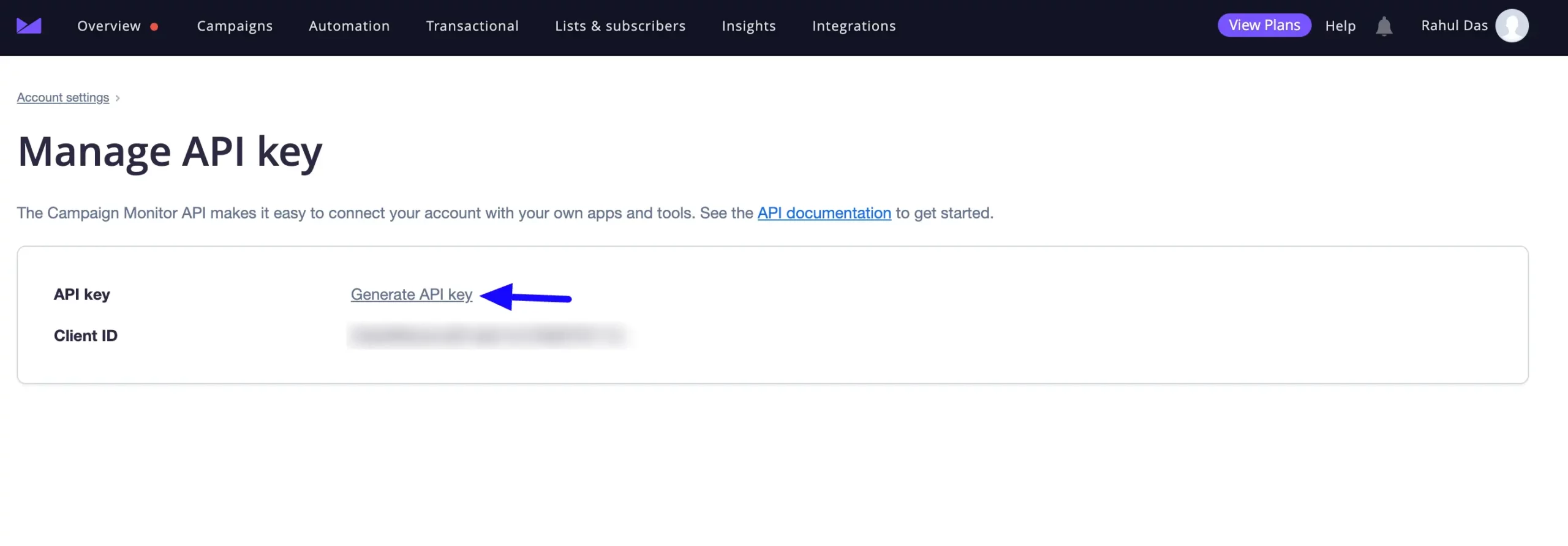This screenshot has width=1568, height=546.
Task: Select the blurred Client ID value
Action: pos(490,335)
